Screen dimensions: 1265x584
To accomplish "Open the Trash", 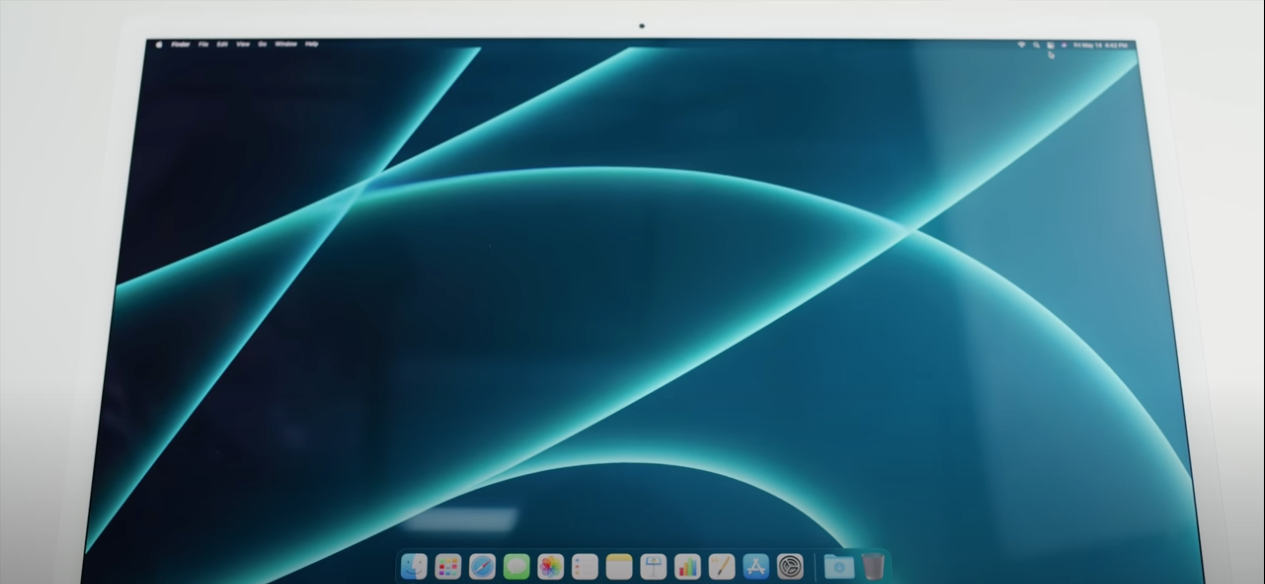I will 873,567.
